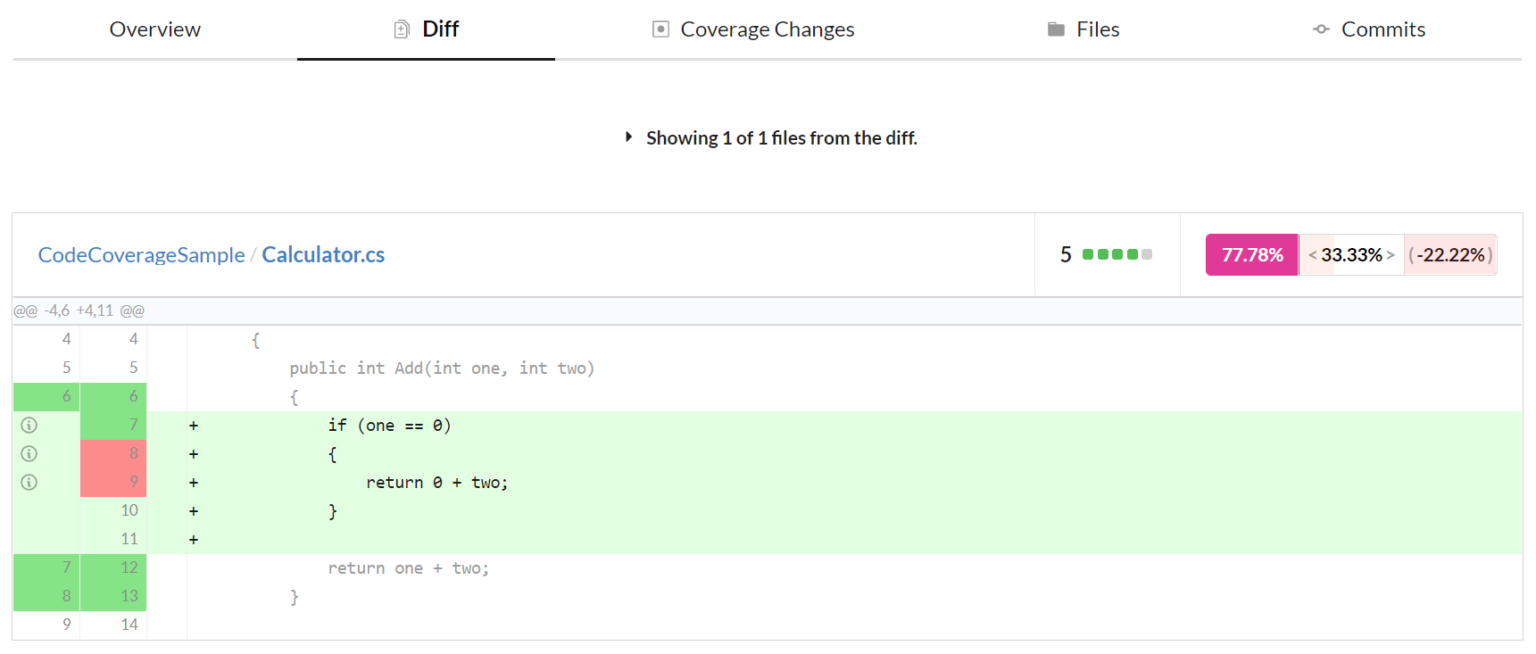Open the CodeCoverageSample folder link
This screenshot has height=654, width=1536.
(x=141, y=255)
